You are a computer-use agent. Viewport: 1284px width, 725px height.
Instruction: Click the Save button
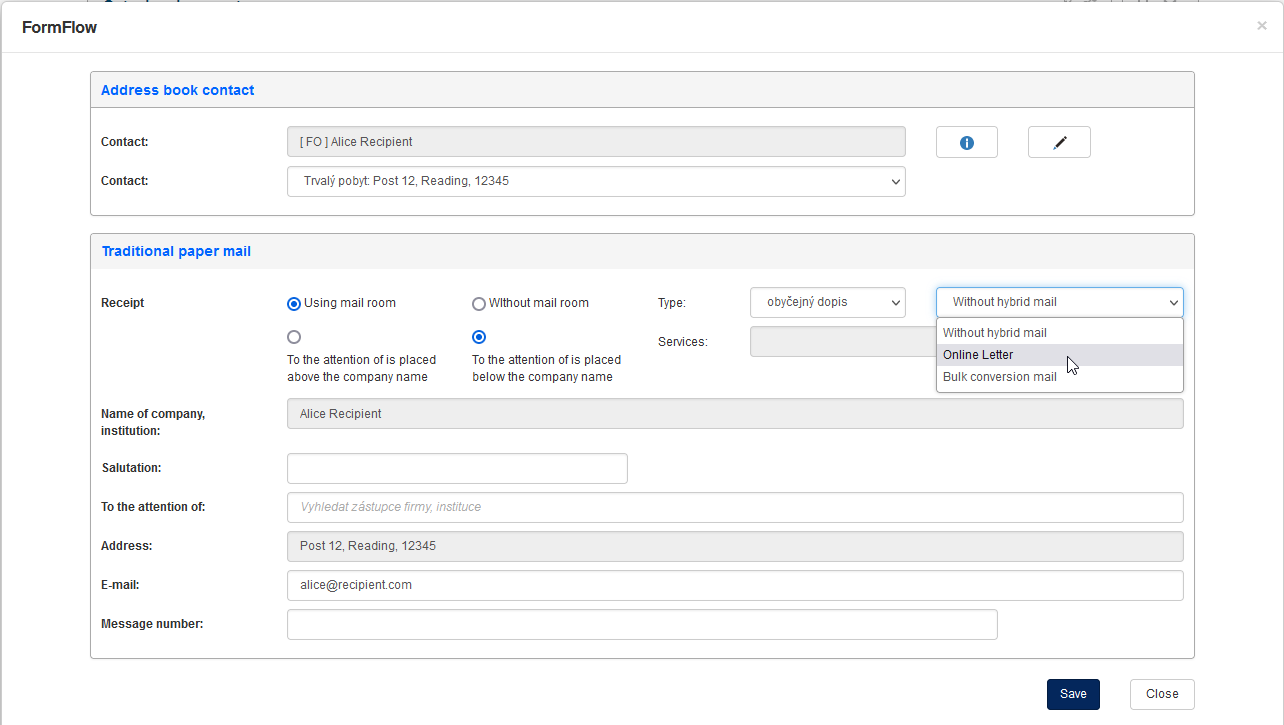click(x=1073, y=694)
